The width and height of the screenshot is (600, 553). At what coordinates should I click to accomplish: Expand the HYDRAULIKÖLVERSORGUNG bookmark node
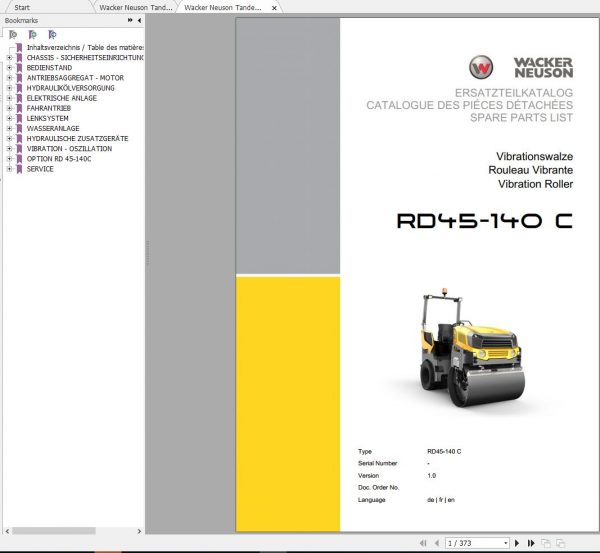click(10, 88)
